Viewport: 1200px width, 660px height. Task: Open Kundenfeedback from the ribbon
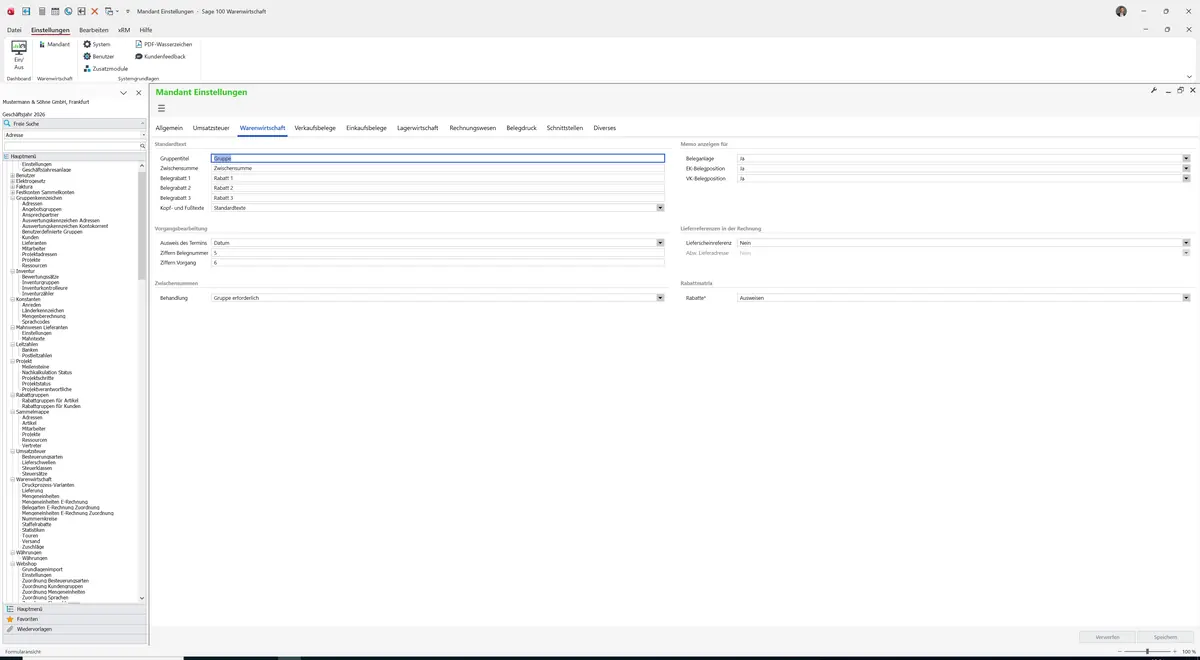pos(160,56)
